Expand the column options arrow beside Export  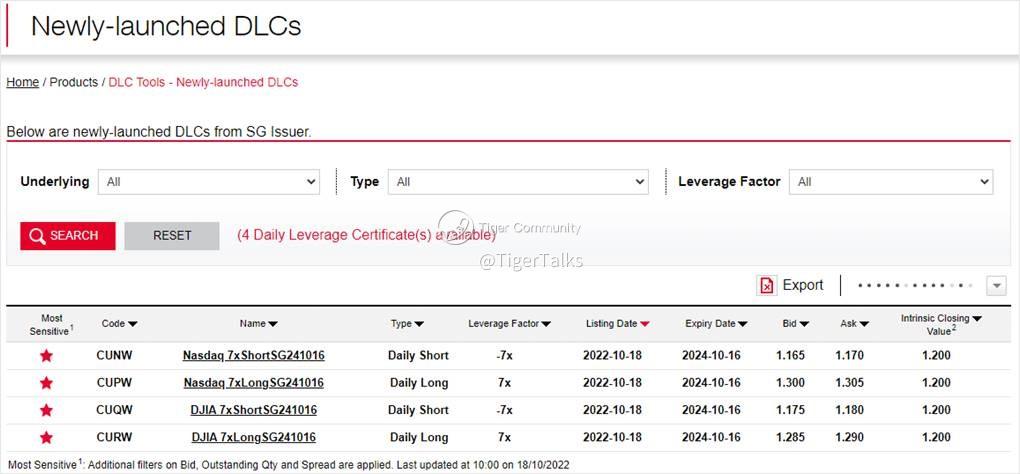click(x=996, y=285)
